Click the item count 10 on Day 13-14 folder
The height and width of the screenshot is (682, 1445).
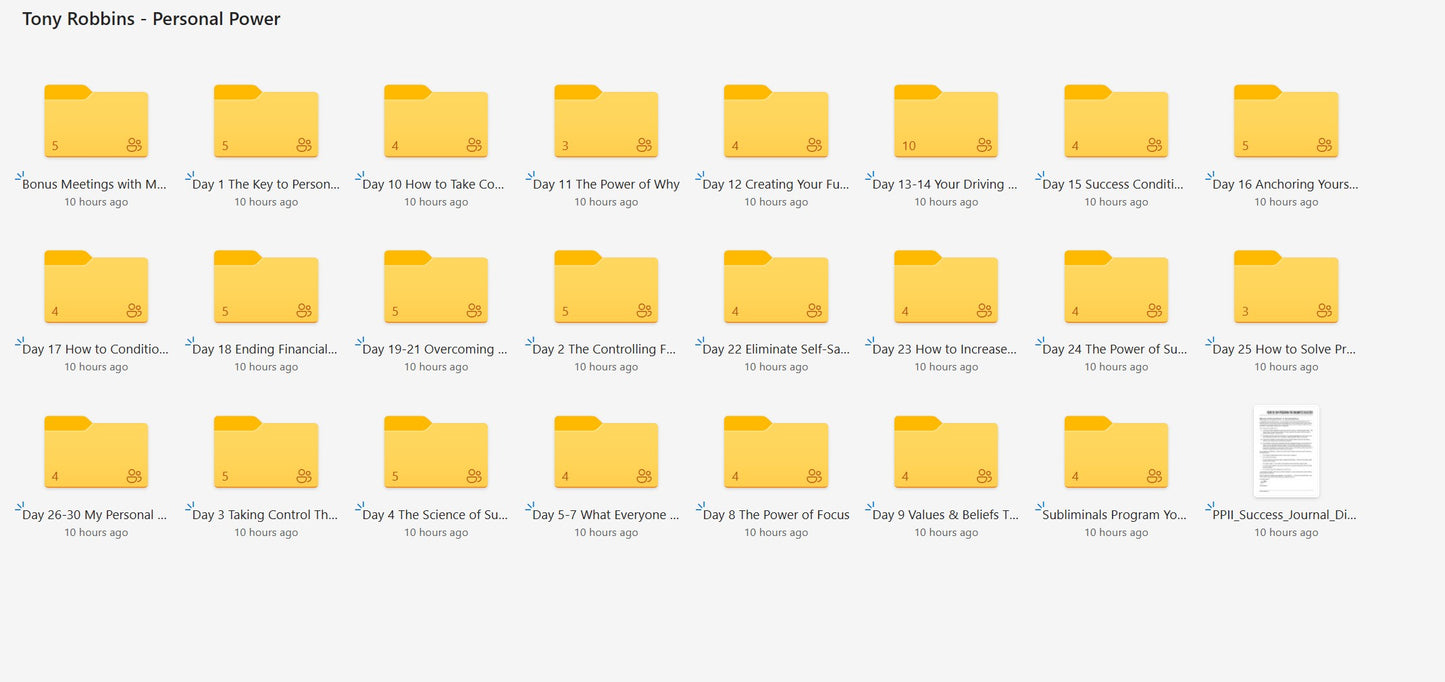[x=909, y=146]
